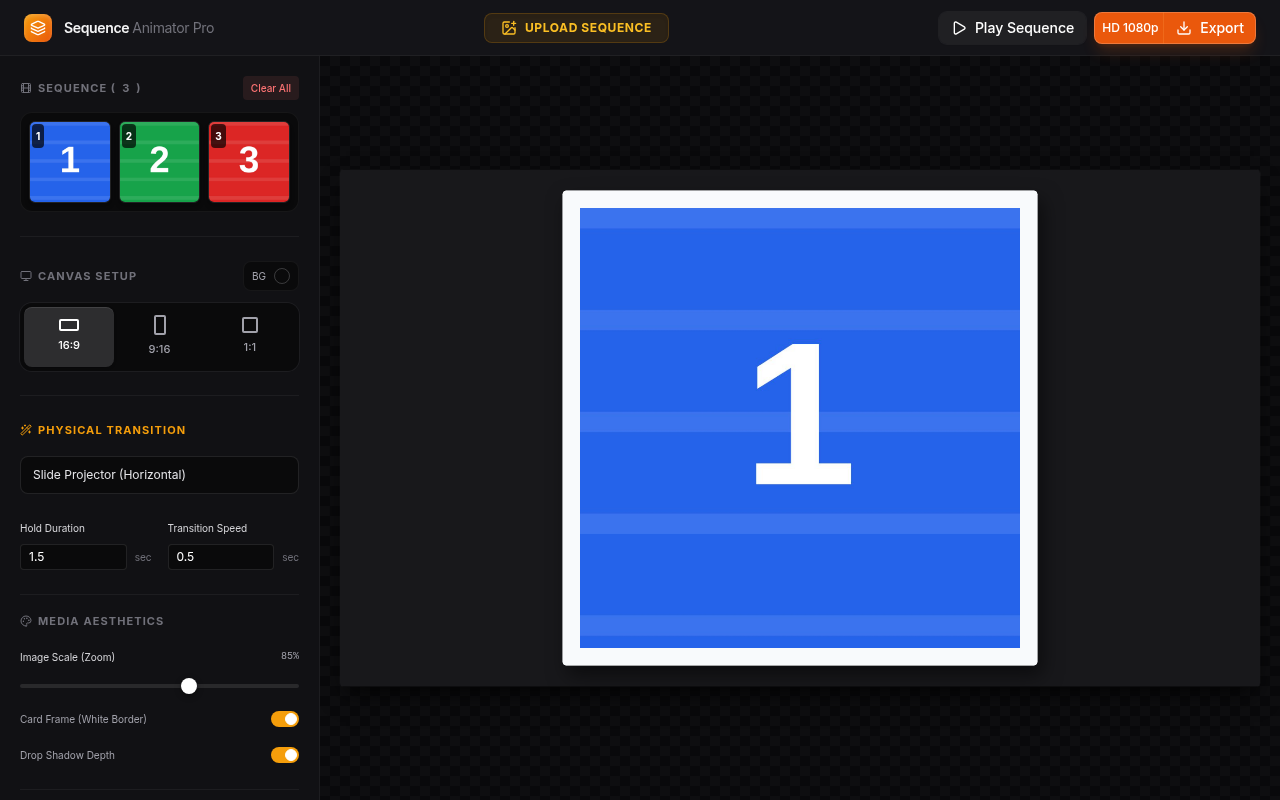Select the green thumbnail numbered 2
This screenshot has height=800, width=1280.
point(159,162)
